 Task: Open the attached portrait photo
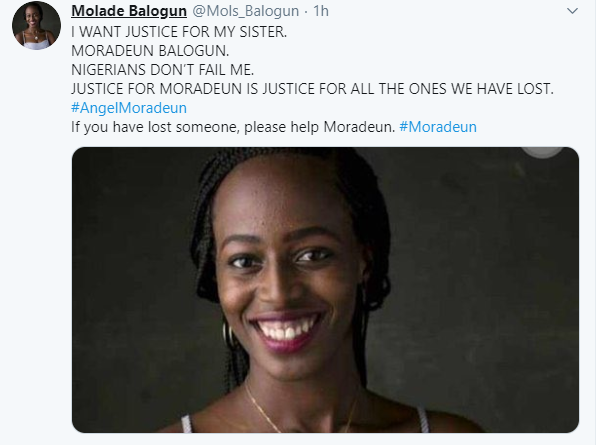(x=325, y=290)
